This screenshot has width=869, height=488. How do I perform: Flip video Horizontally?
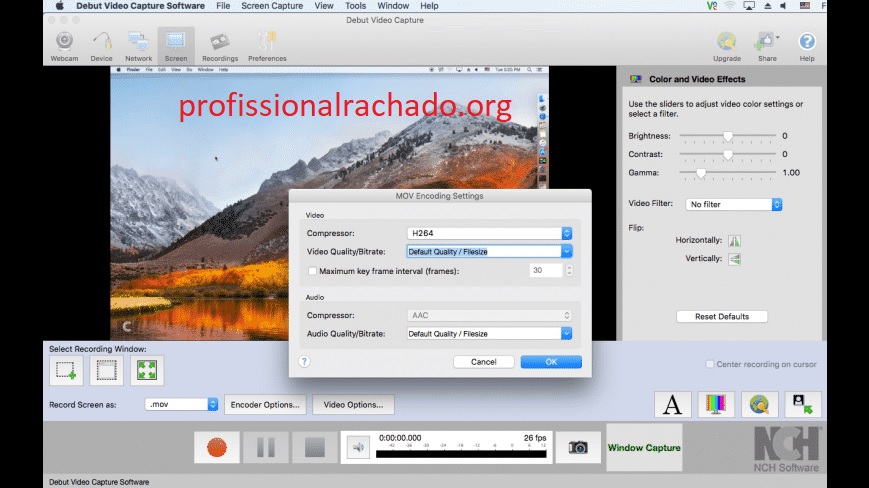pos(734,240)
